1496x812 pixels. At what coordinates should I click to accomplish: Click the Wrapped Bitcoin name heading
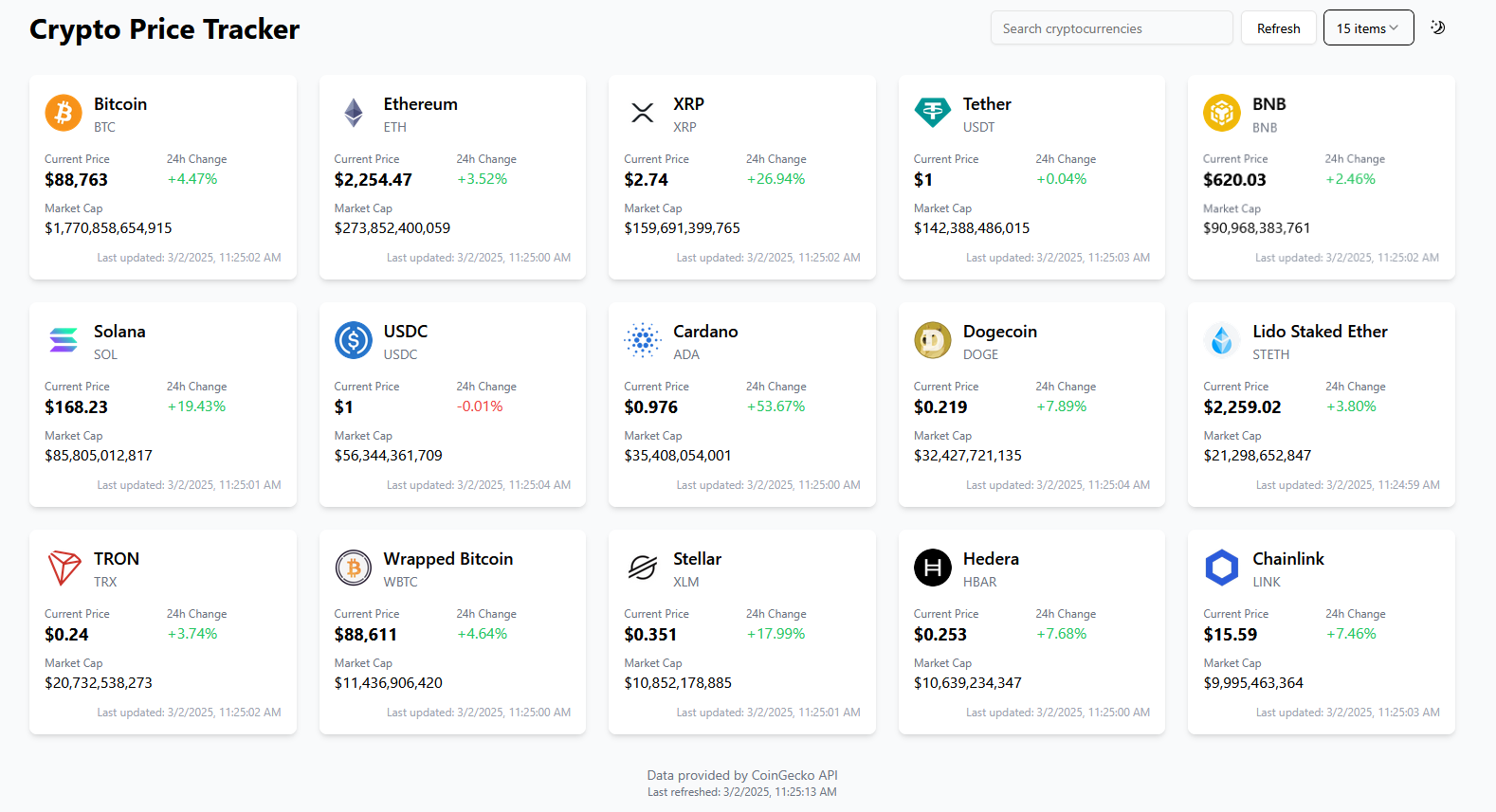click(x=448, y=559)
